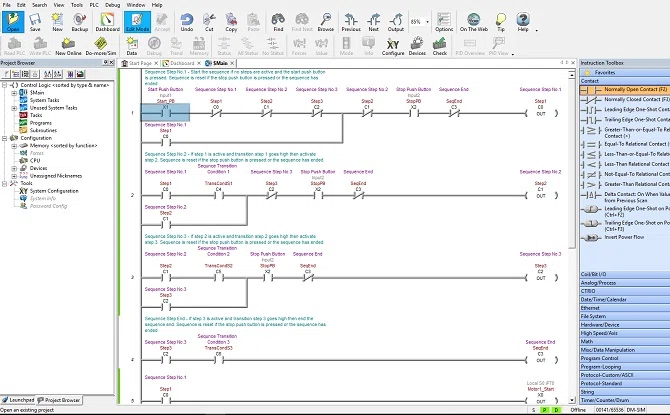This screenshot has width=670, height=415.
Task: Click the Find binoculars icon
Action: tap(278, 22)
